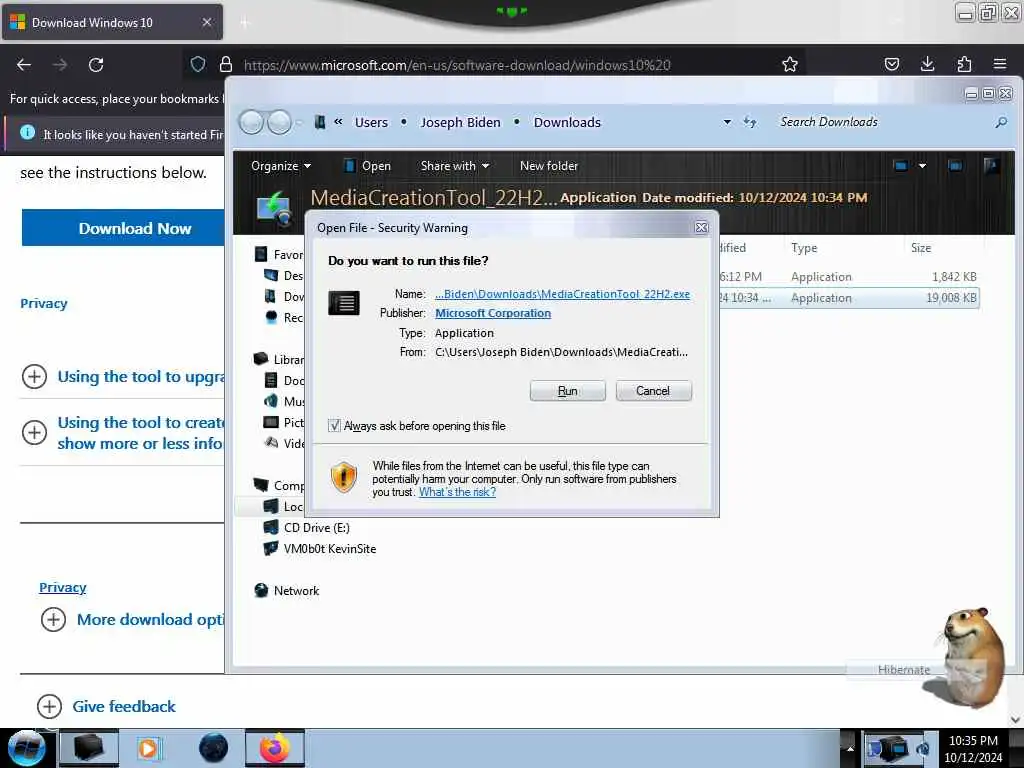Click the MediaCreationTool_22H2.exe file name link
The height and width of the screenshot is (768, 1024).
(562, 294)
